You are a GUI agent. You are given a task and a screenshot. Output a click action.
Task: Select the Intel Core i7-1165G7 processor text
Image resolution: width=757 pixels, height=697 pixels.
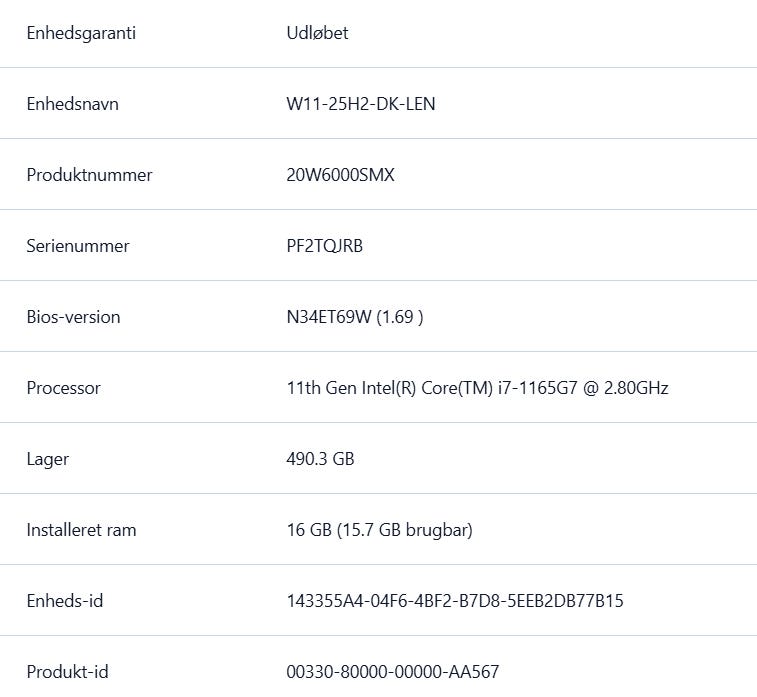[x=477, y=388]
